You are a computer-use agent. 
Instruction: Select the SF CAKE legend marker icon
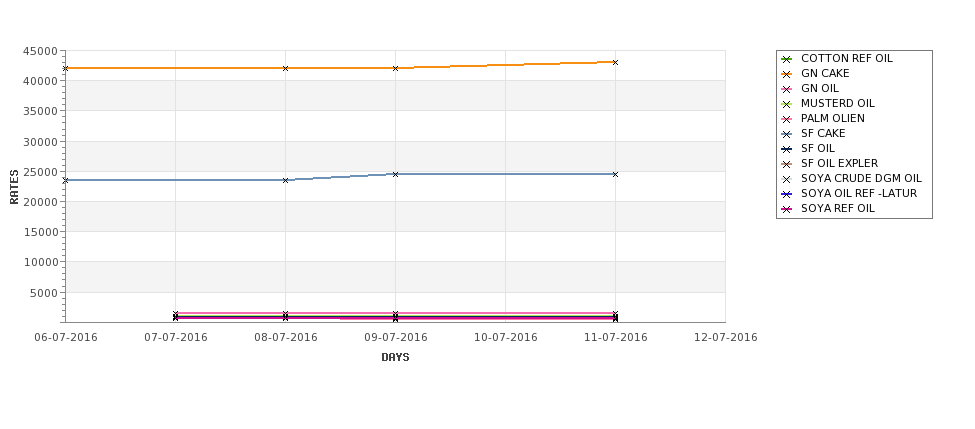(x=787, y=134)
